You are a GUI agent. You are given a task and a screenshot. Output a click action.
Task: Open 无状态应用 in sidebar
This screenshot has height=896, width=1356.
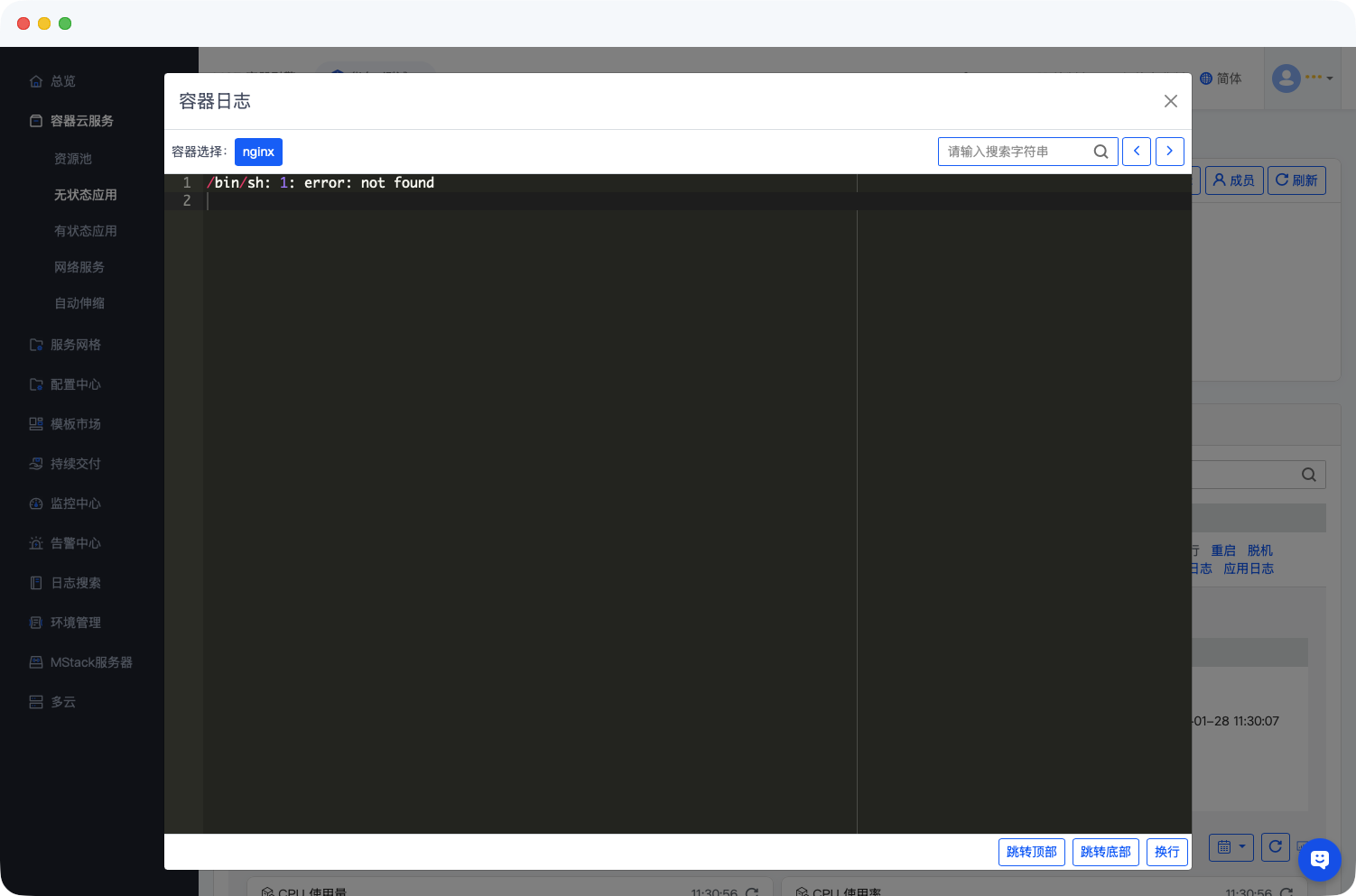85,195
